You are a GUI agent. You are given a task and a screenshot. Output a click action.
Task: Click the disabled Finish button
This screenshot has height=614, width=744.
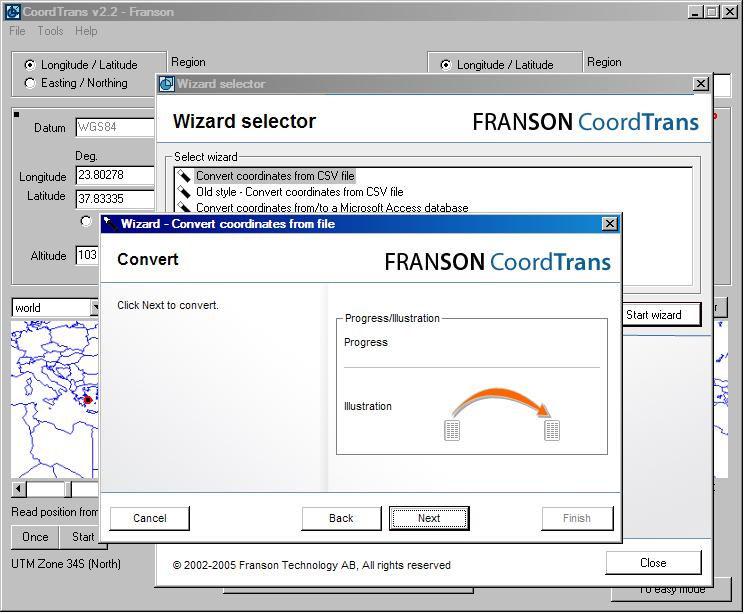(577, 518)
